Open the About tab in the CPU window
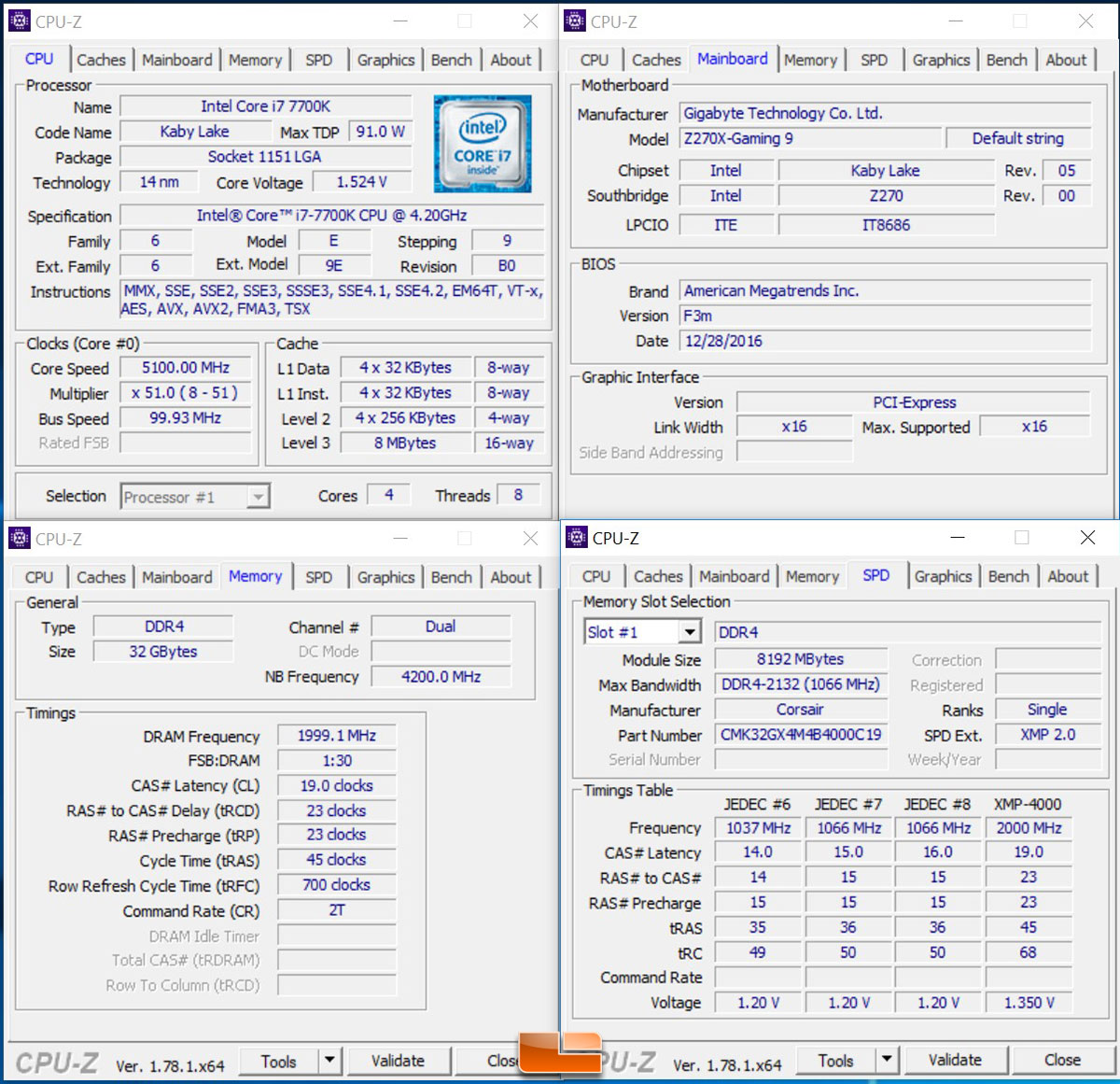The image size is (1120, 1084). [x=511, y=60]
